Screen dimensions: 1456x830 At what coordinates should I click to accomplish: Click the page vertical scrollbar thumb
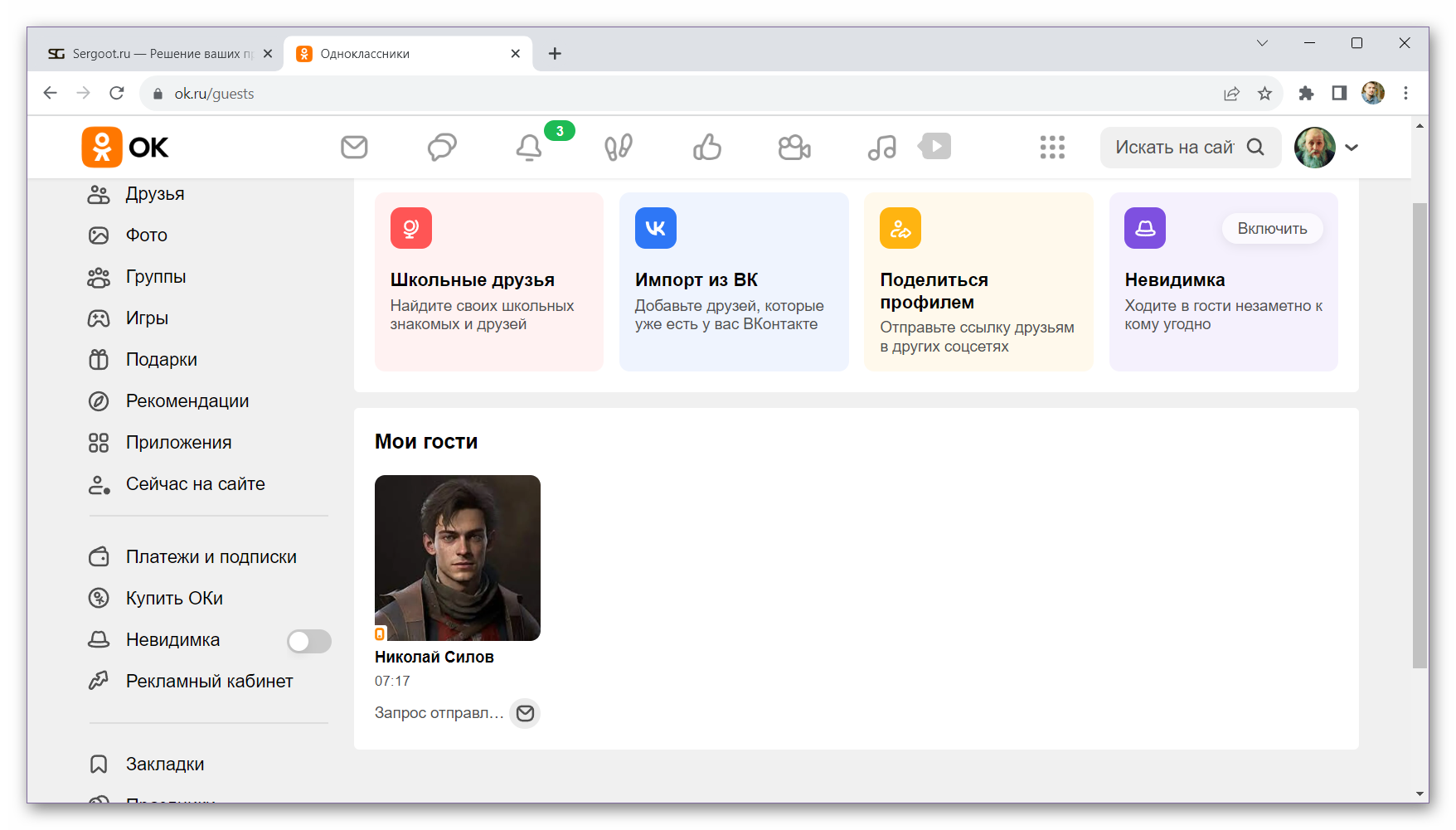coord(1420,431)
